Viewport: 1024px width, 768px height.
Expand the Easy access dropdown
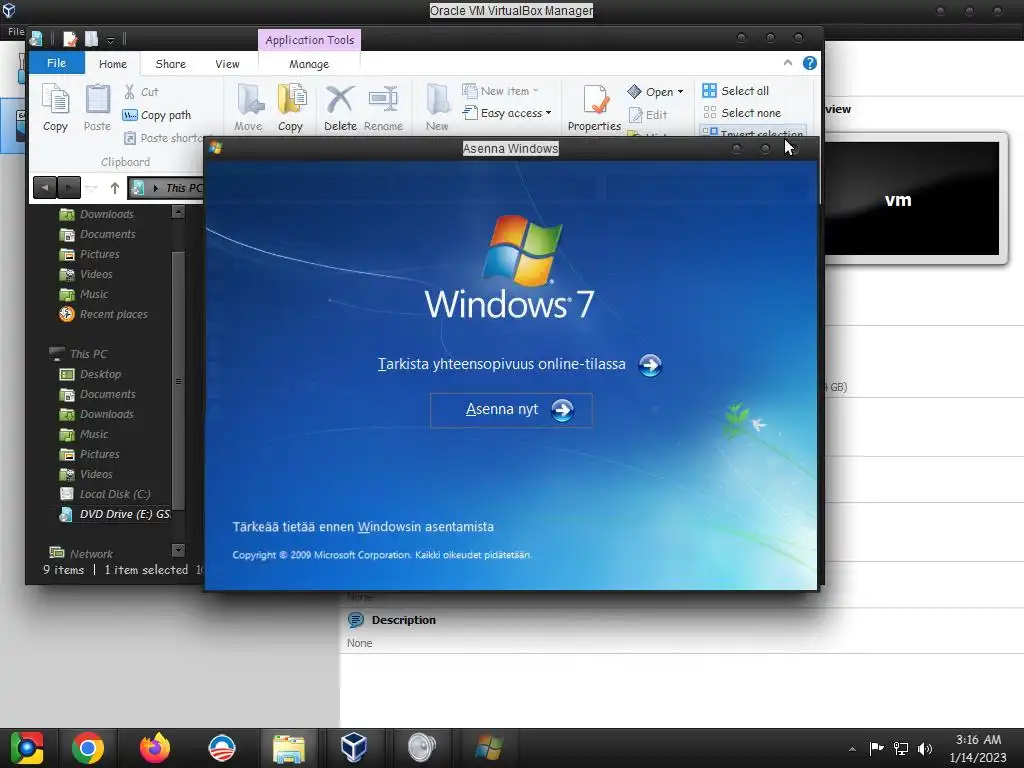click(x=549, y=113)
